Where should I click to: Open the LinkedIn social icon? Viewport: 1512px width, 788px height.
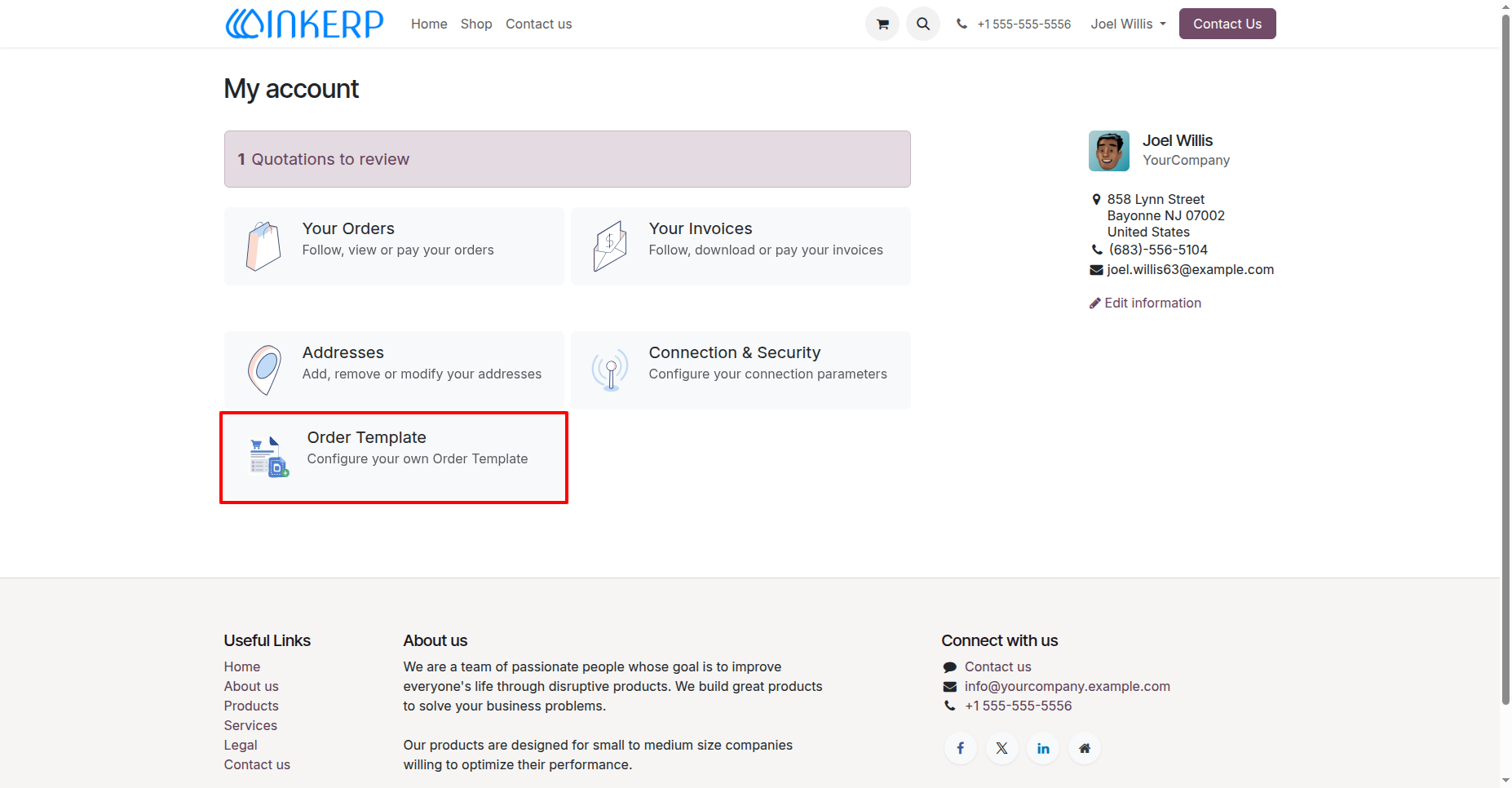click(1043, 748)
